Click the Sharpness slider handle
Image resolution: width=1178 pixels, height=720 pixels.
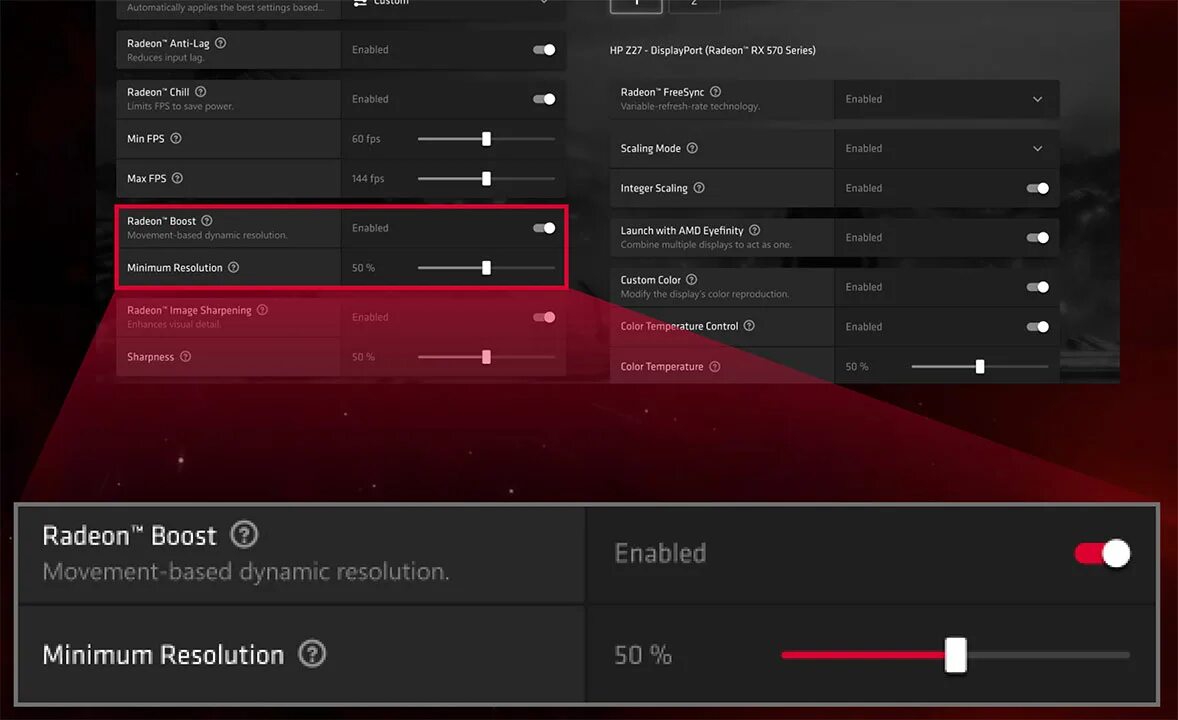486,357
